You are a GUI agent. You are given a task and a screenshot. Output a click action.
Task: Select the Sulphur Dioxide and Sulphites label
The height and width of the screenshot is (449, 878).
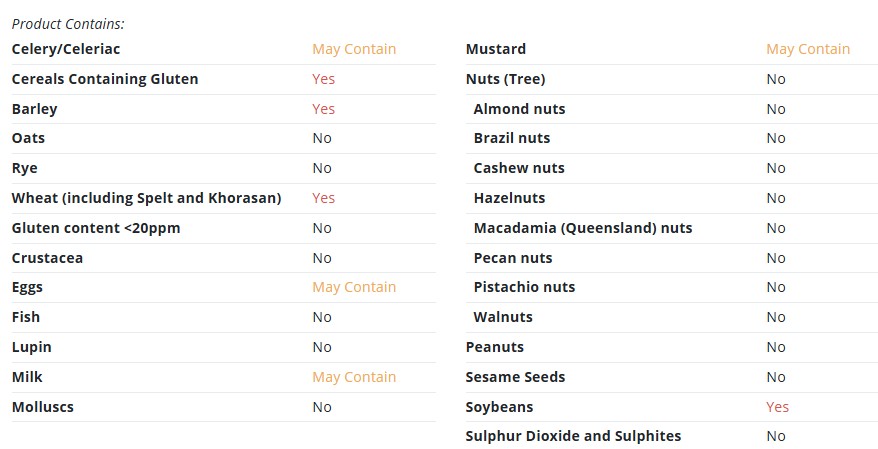(x=573, y=436)
